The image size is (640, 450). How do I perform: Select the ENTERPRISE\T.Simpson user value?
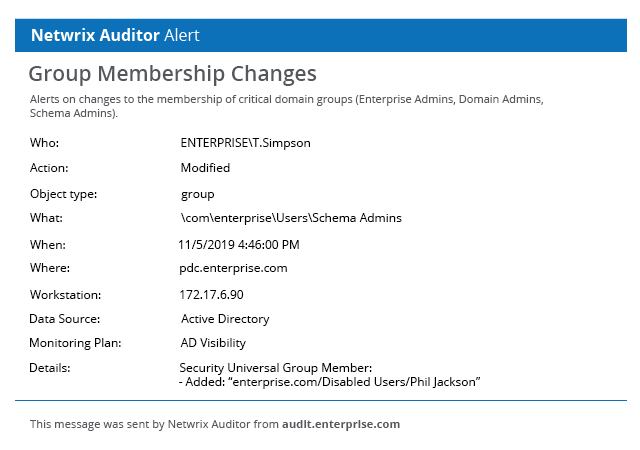coord(245,143)
